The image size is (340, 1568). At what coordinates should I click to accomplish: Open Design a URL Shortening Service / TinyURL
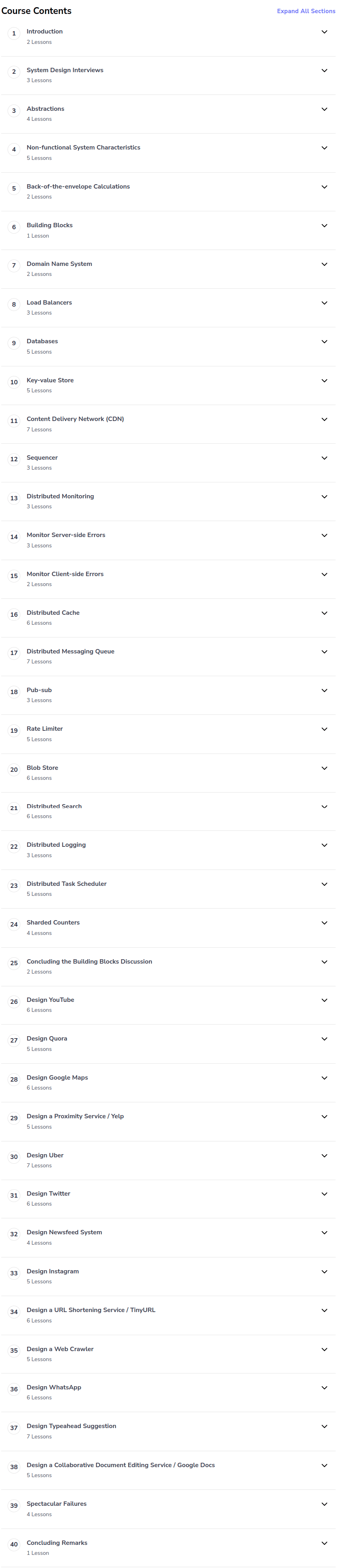pos(91,1310)
